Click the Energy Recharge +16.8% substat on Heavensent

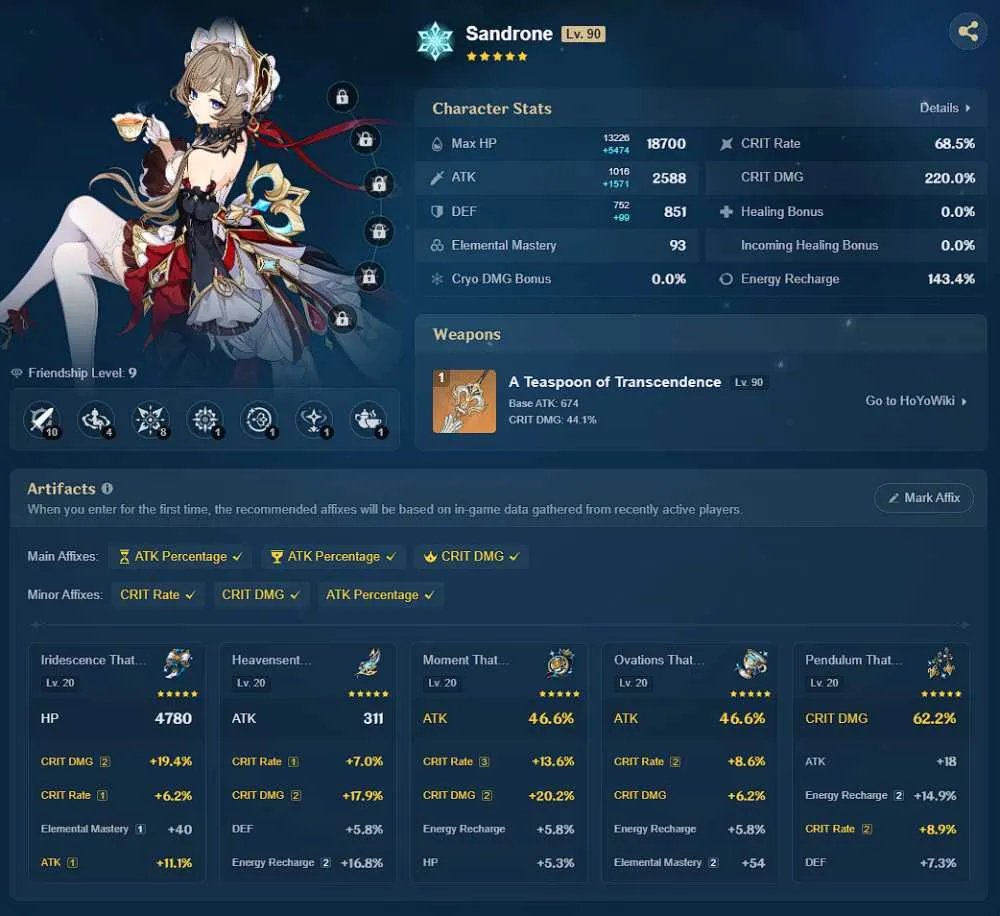(307, 863)
